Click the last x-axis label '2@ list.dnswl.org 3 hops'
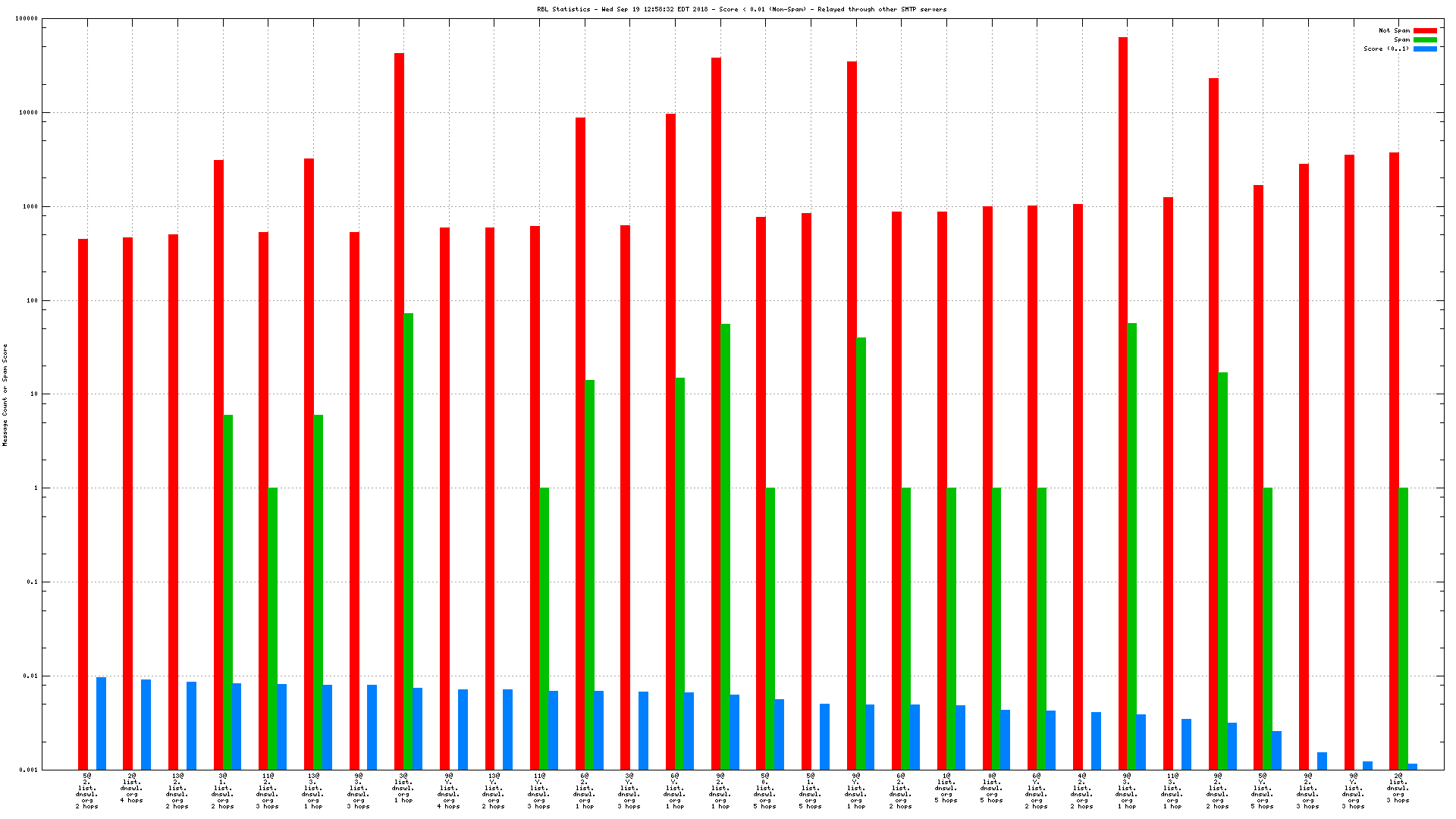The height and width of the screenshot is (819, 1456). point(1398,788)
